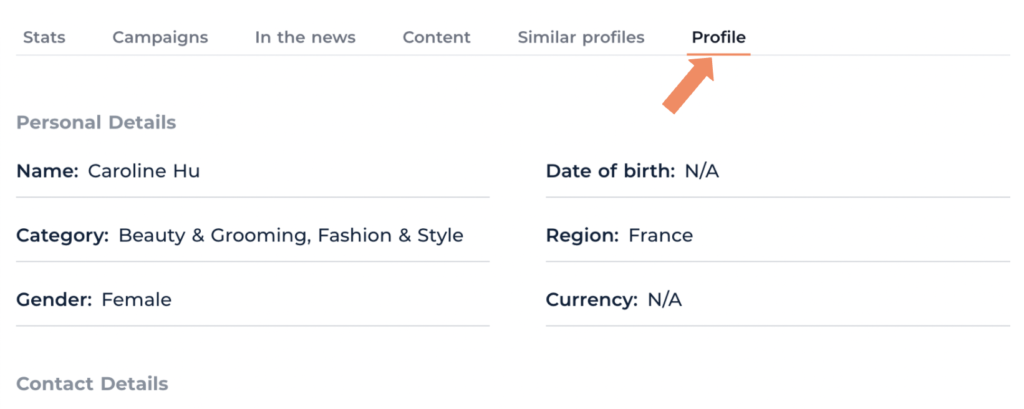This screenshot has height=409, width=1024.
Task: Click the Currency N/A value
Action: 664,300
